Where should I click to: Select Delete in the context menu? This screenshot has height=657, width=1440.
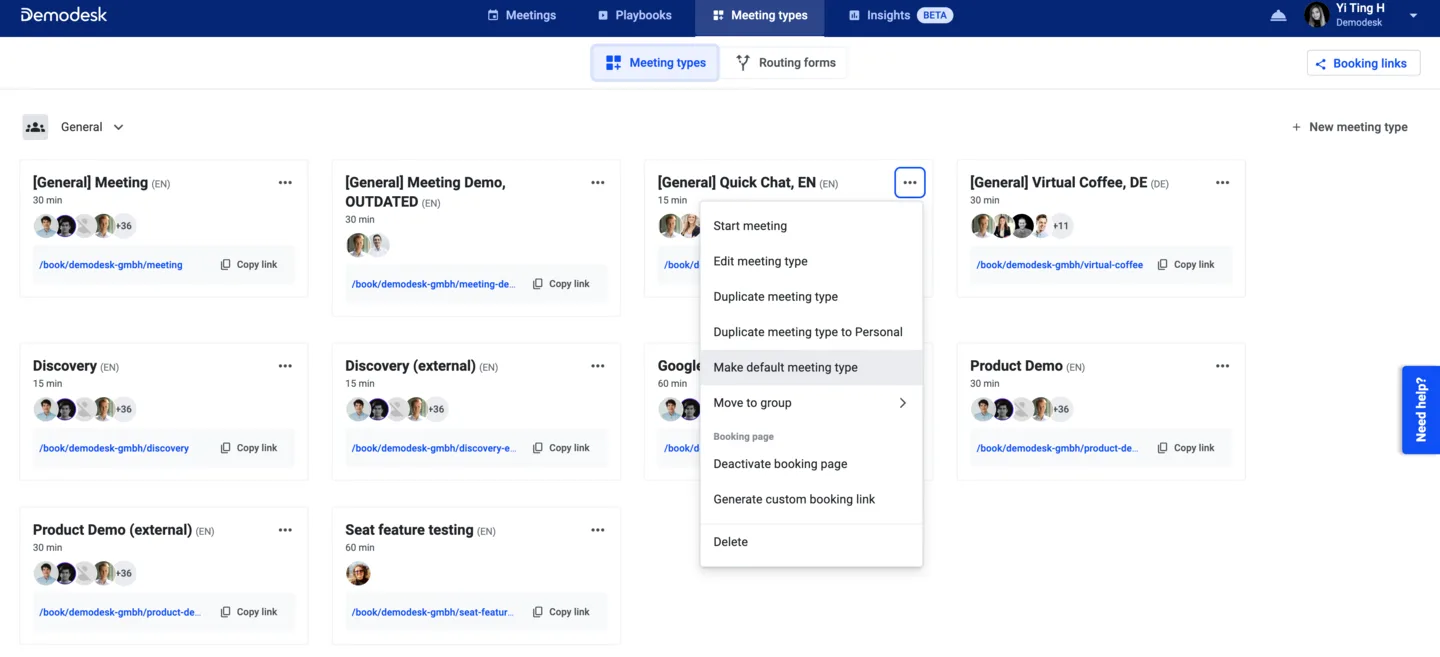pyautogui.click(x=811, y=542)
